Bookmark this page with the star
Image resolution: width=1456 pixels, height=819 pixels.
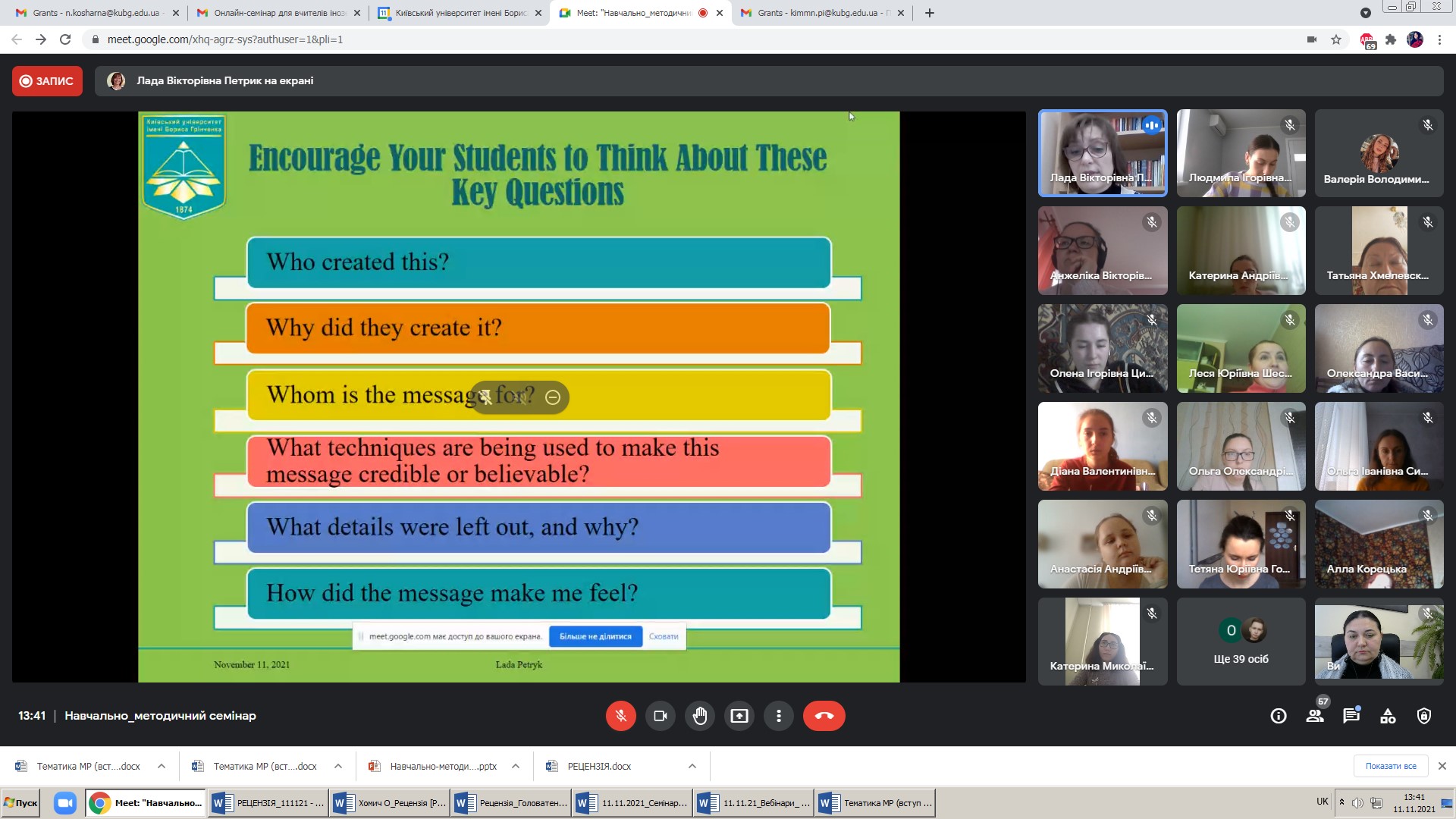1336,39
